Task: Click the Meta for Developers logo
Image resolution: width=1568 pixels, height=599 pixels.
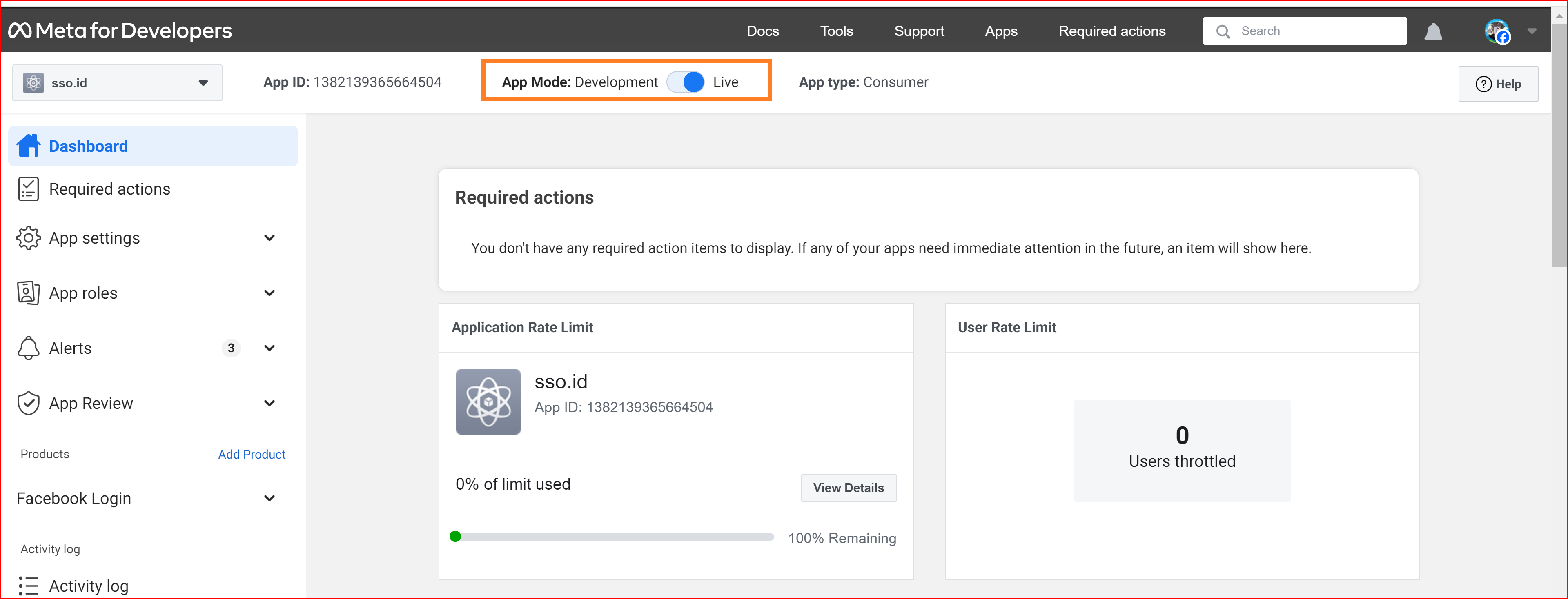Action: click(x=120, y=31)
